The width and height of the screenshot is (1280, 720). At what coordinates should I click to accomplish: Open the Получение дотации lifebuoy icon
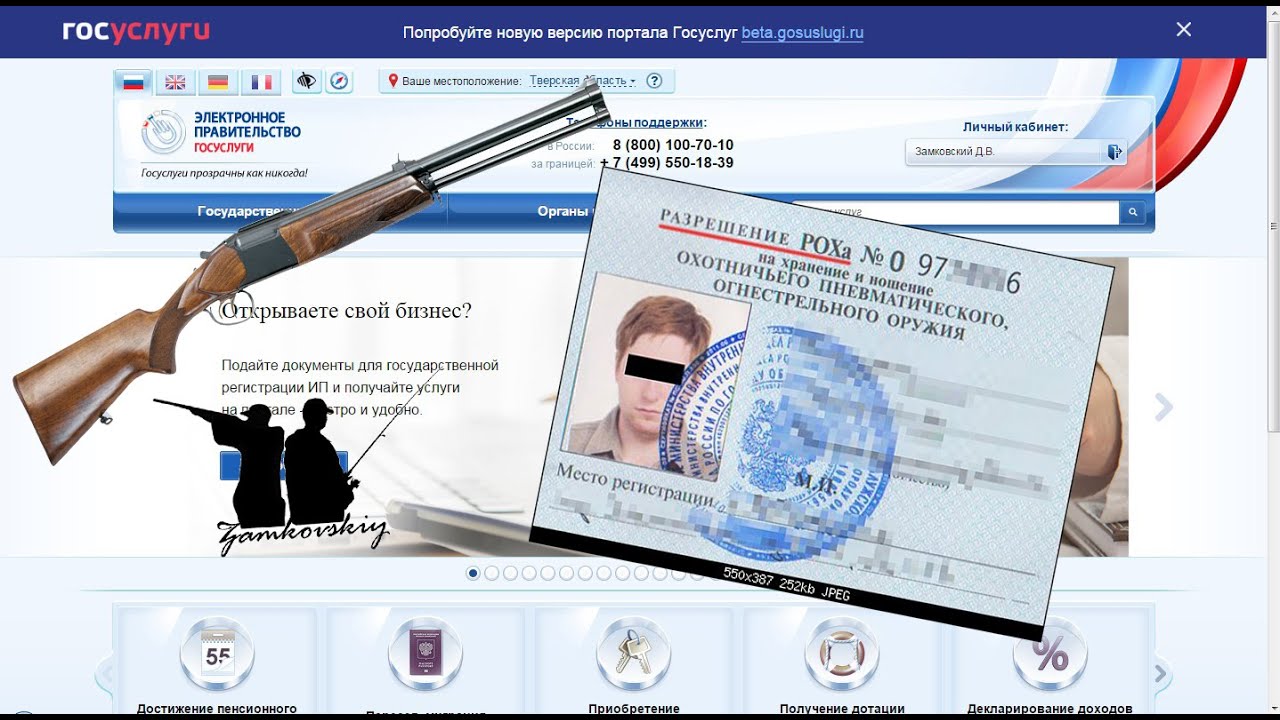point(842,654)
